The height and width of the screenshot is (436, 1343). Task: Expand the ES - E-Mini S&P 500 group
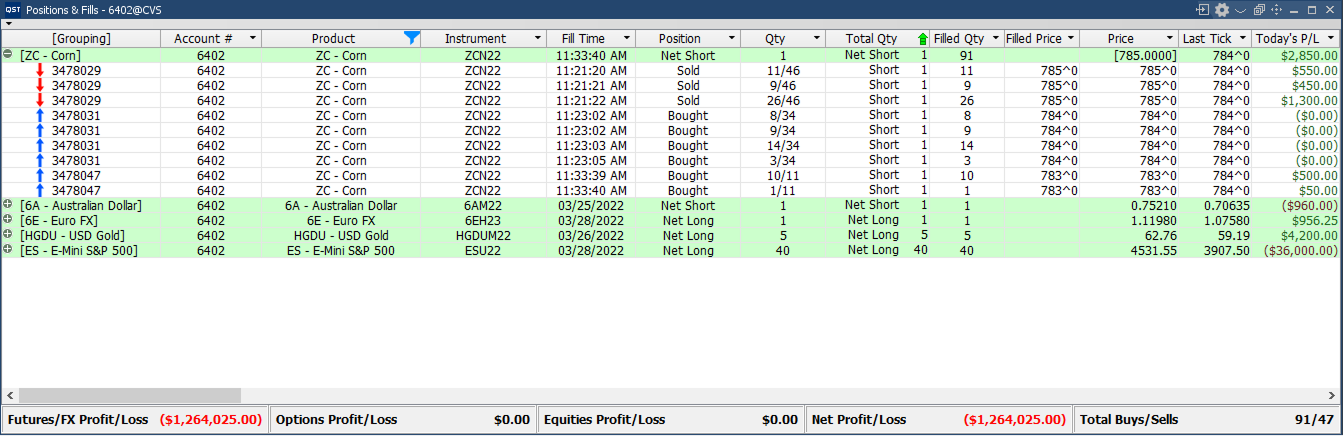(x=8, y=250)
